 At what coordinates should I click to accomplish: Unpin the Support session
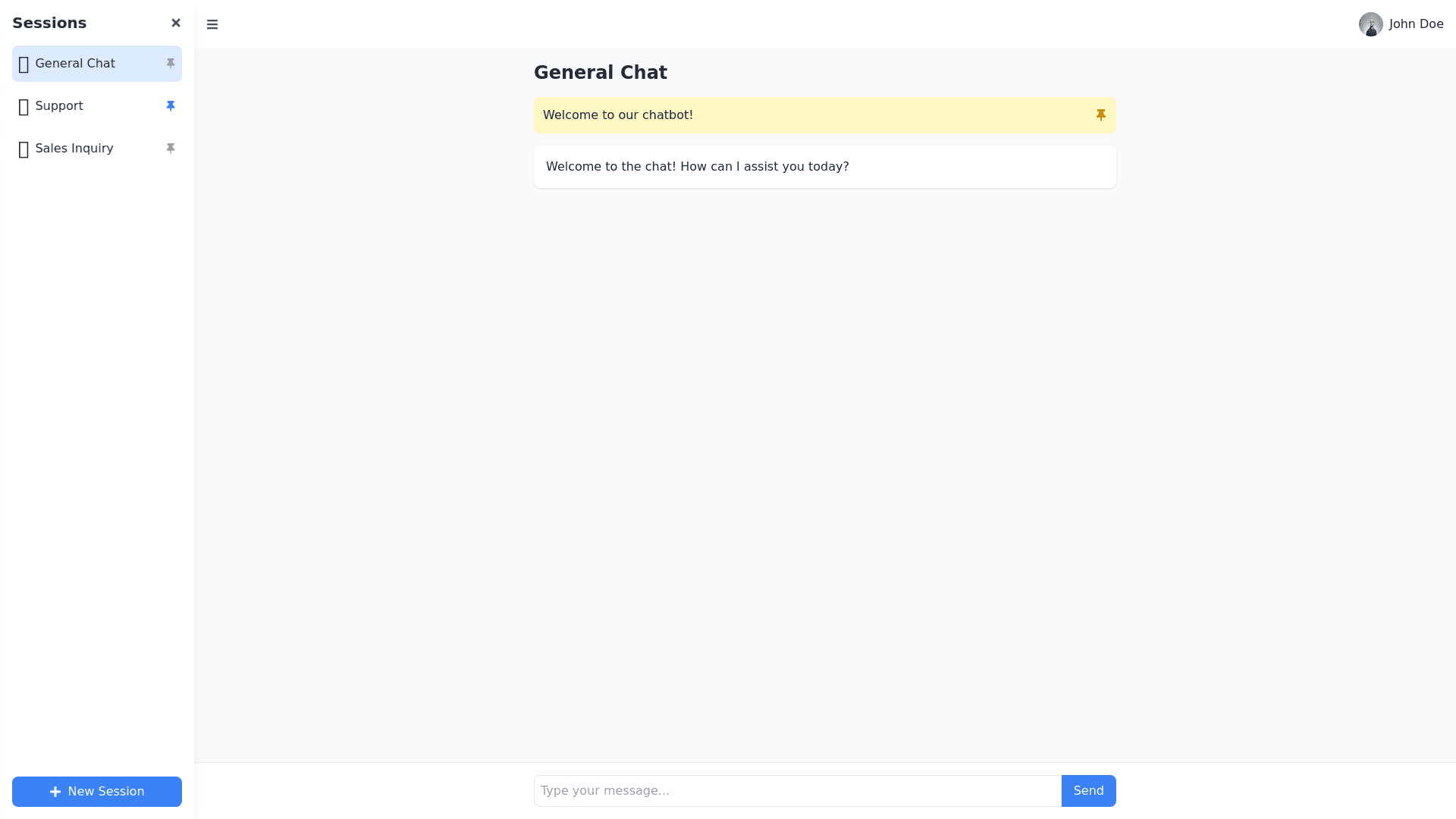171,106
